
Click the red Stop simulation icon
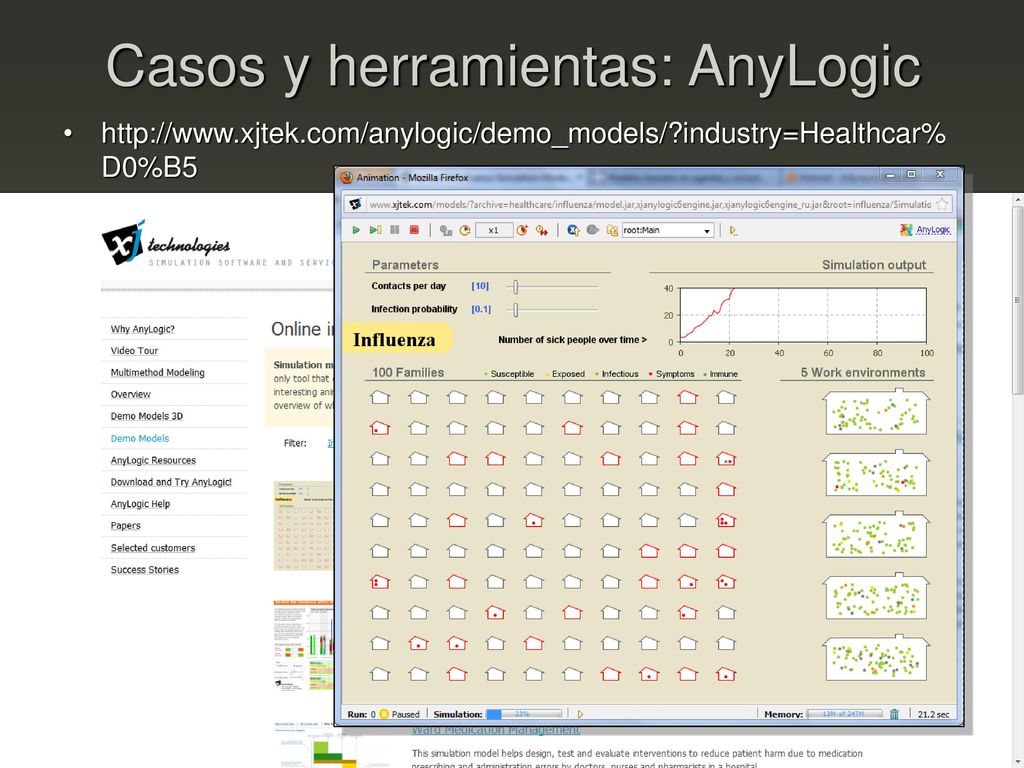[x=413, y=230]
